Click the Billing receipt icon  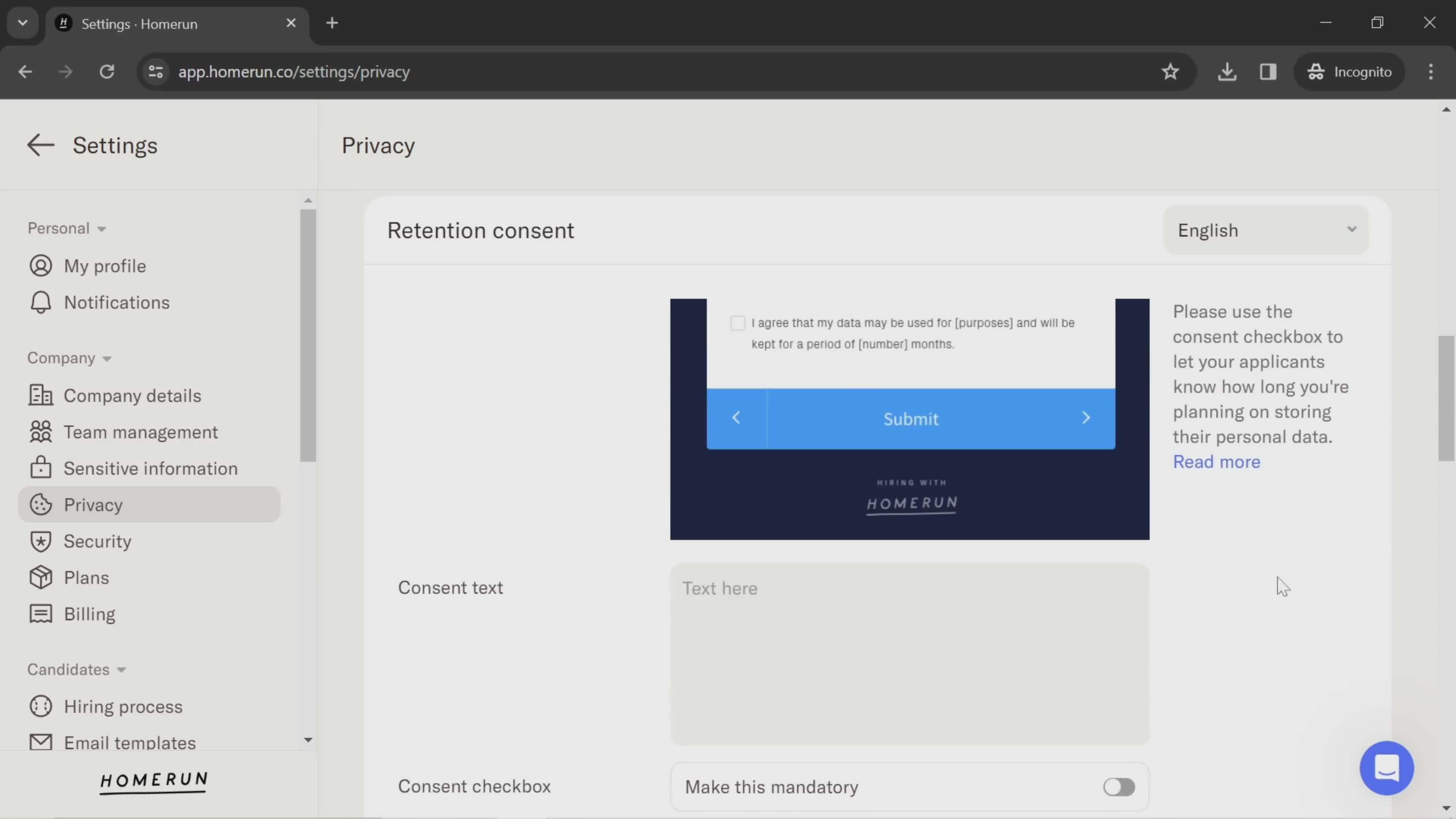(41, 614)
